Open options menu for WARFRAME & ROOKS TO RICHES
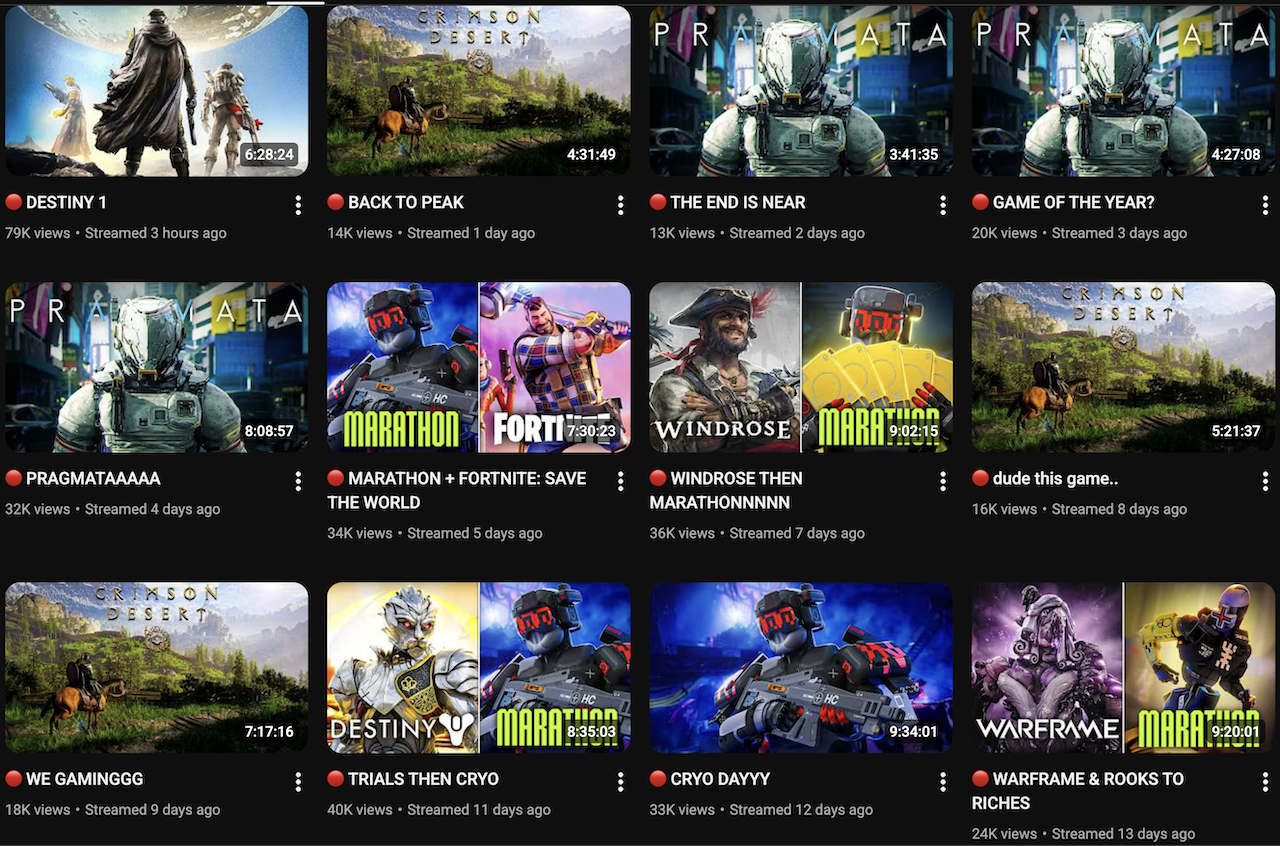The height and width of the screenshot is (846, 1280). pos(1264,782)
